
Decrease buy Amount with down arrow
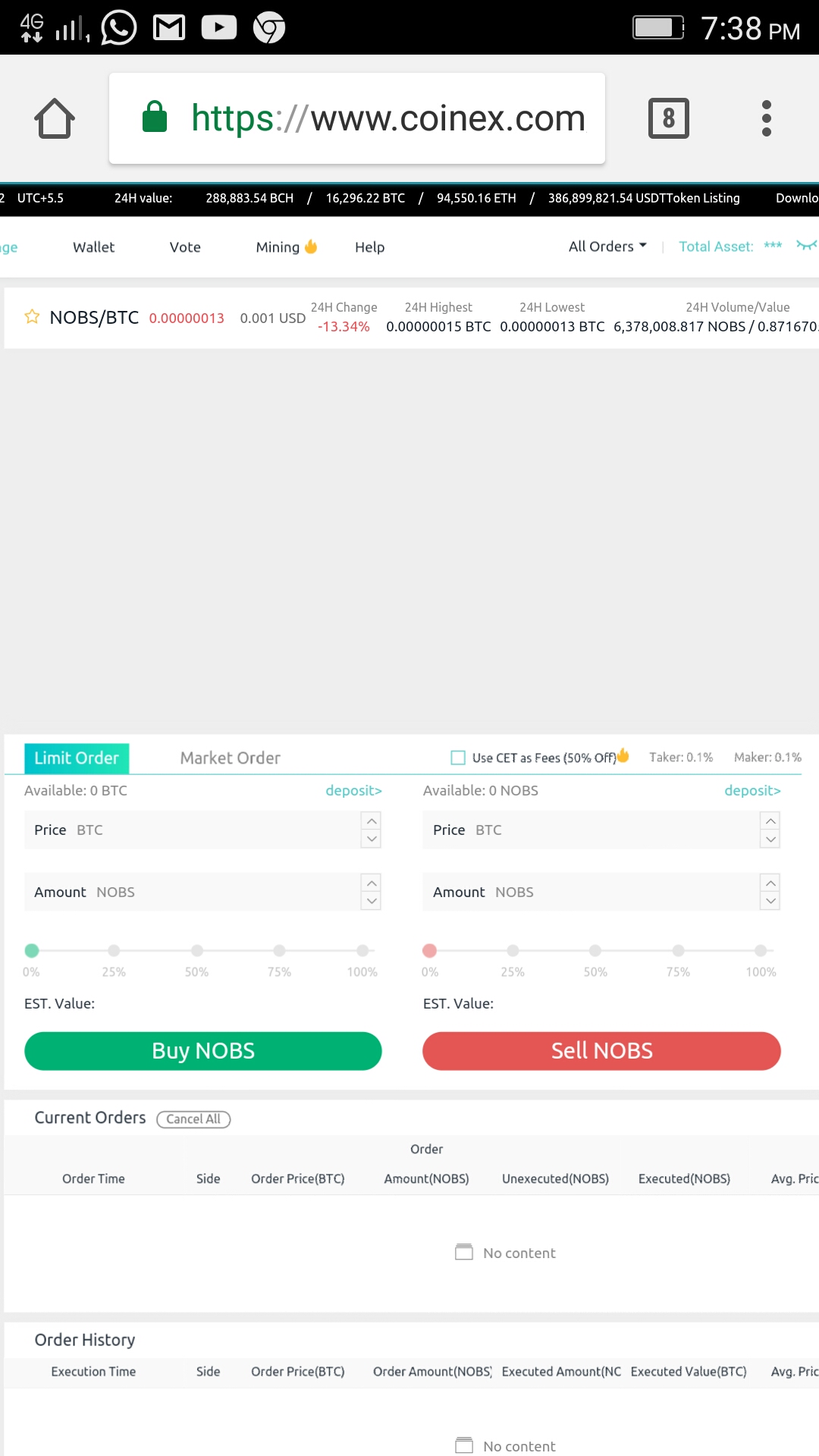pyautogui.click(x=372, y=901)
